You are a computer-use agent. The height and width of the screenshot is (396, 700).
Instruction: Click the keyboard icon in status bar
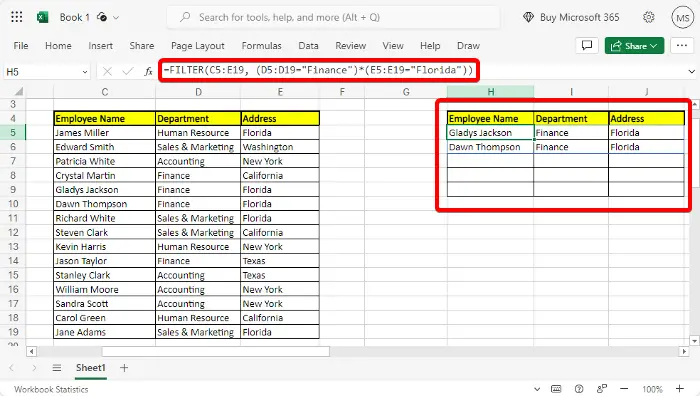pos(556,389)
